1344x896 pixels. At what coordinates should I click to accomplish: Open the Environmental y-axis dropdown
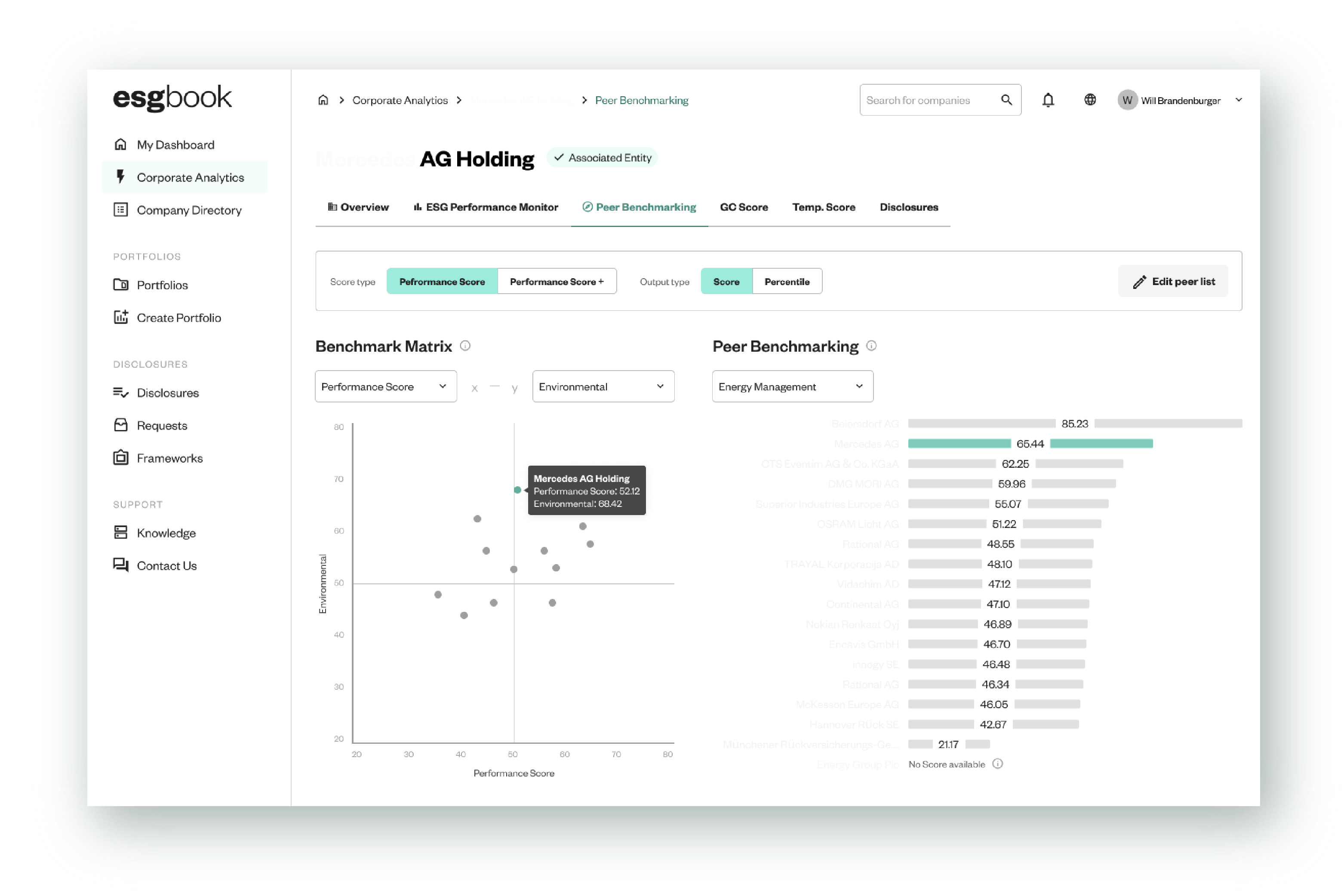pyautogui.click(x=603, y=386)
